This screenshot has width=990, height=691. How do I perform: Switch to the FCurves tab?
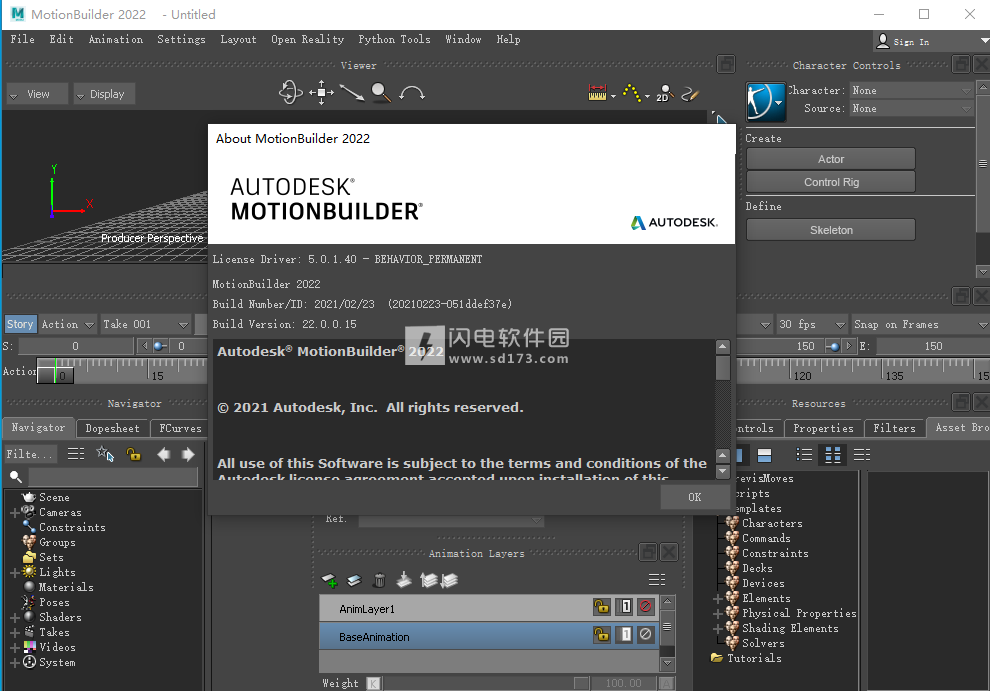click(x=180, y=428)
